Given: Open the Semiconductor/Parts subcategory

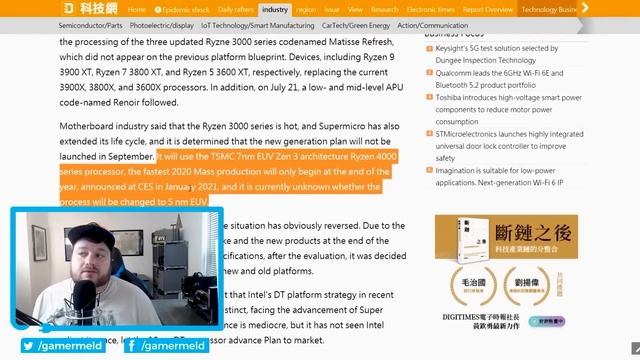Looking at the screenshot, I should coord(90,25).
